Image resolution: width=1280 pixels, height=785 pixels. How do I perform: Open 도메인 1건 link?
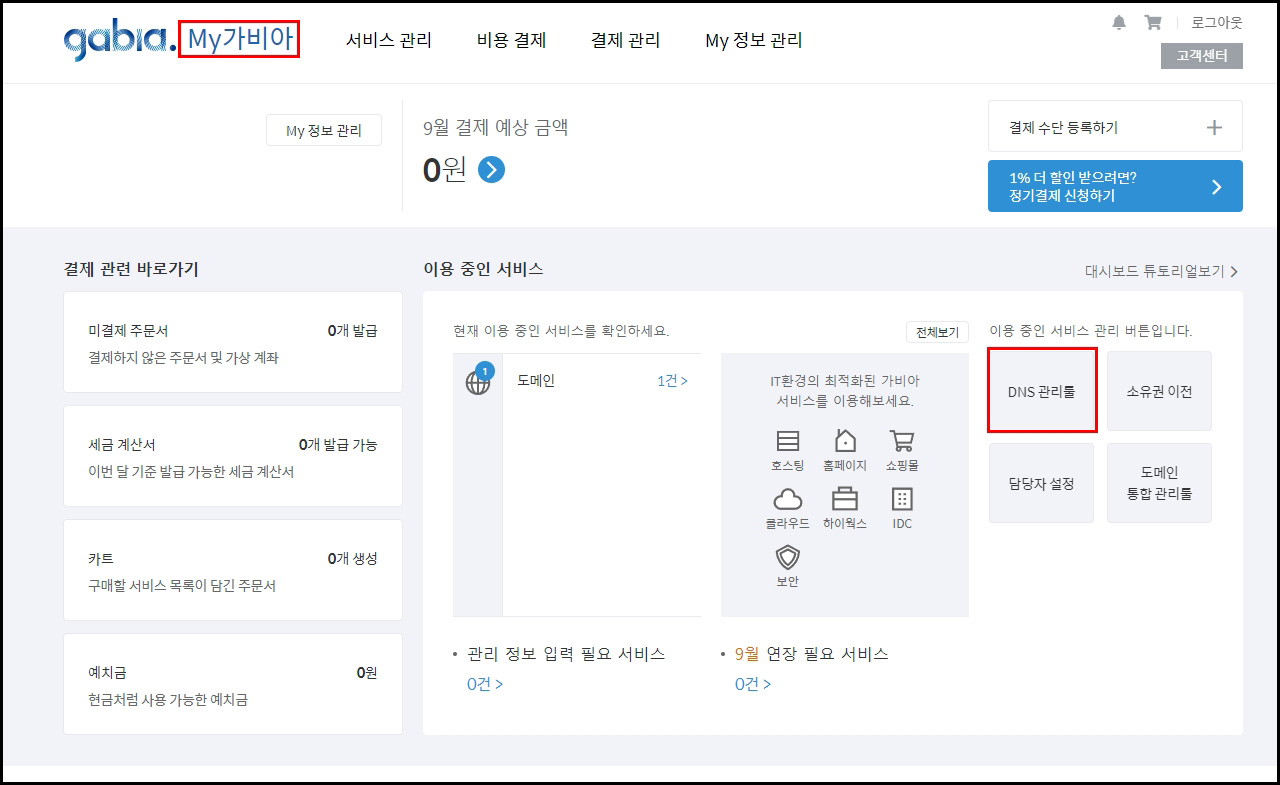click(672, 381)
